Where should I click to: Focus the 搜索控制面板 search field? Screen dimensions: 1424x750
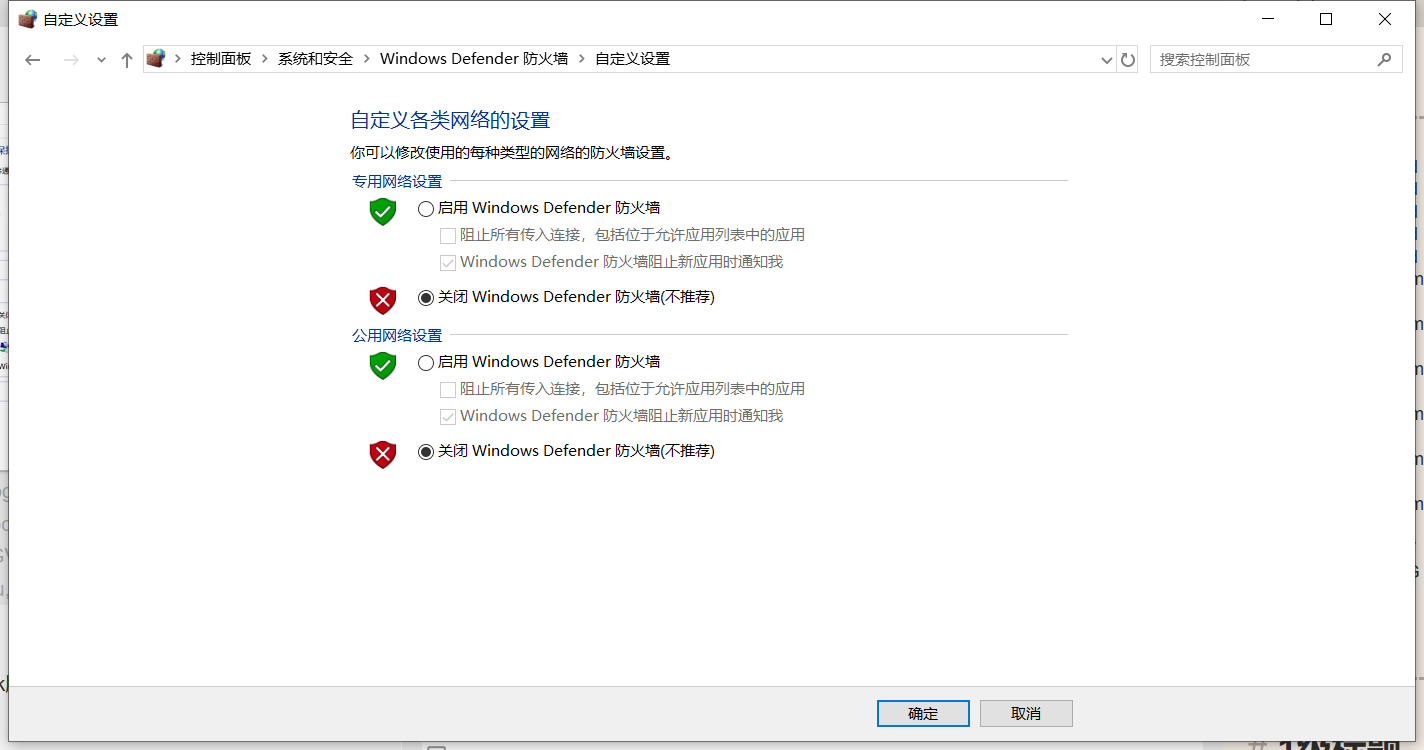coord(1263,60)
